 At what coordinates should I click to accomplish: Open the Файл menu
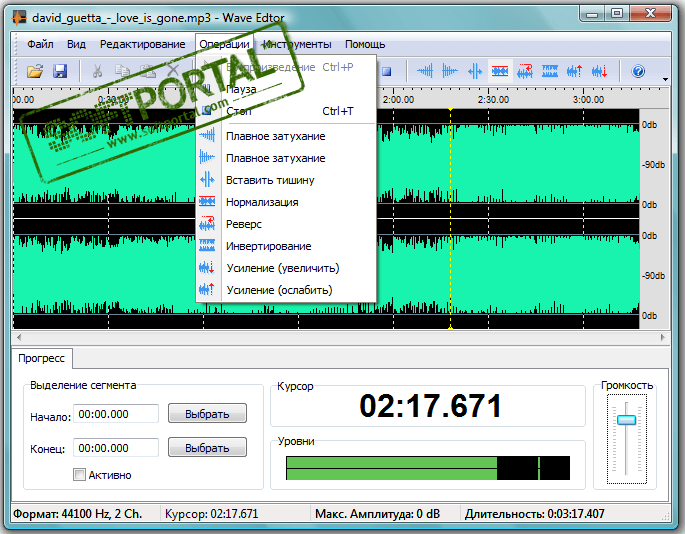tap(40, 44)
